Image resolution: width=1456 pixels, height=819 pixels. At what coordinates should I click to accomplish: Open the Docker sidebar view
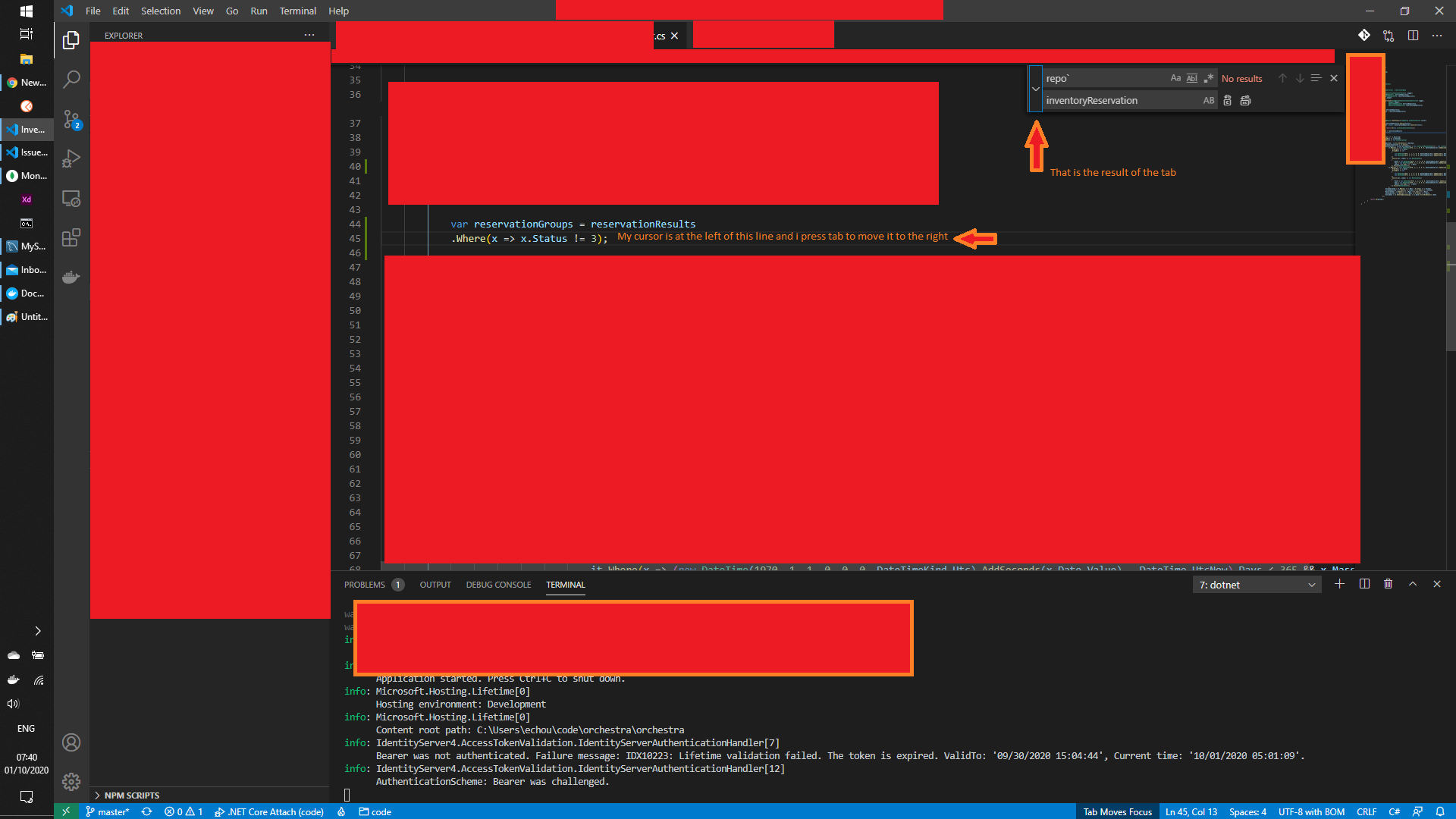click(71, 278)
